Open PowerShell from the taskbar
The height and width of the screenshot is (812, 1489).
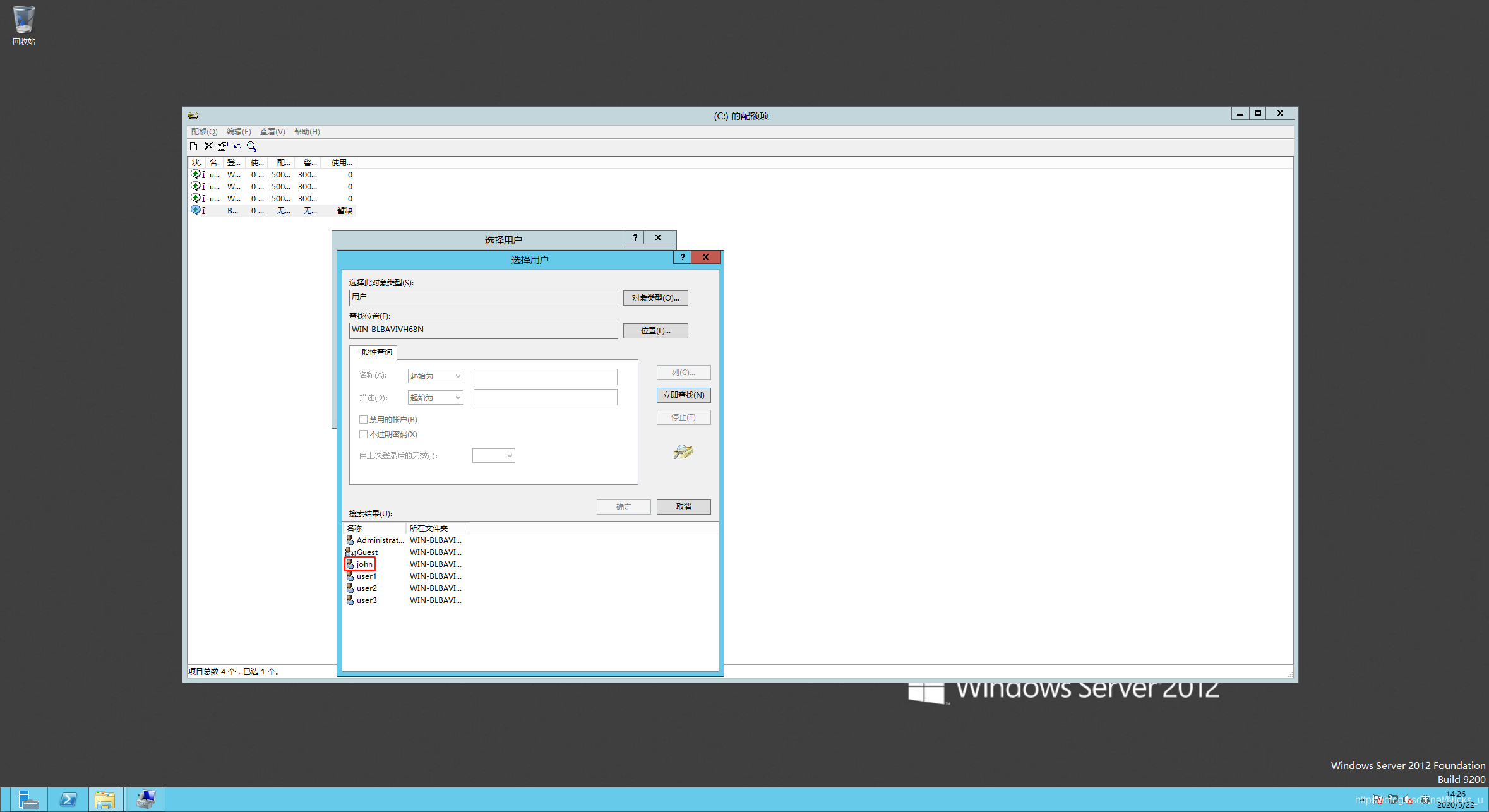click(68, 799)
